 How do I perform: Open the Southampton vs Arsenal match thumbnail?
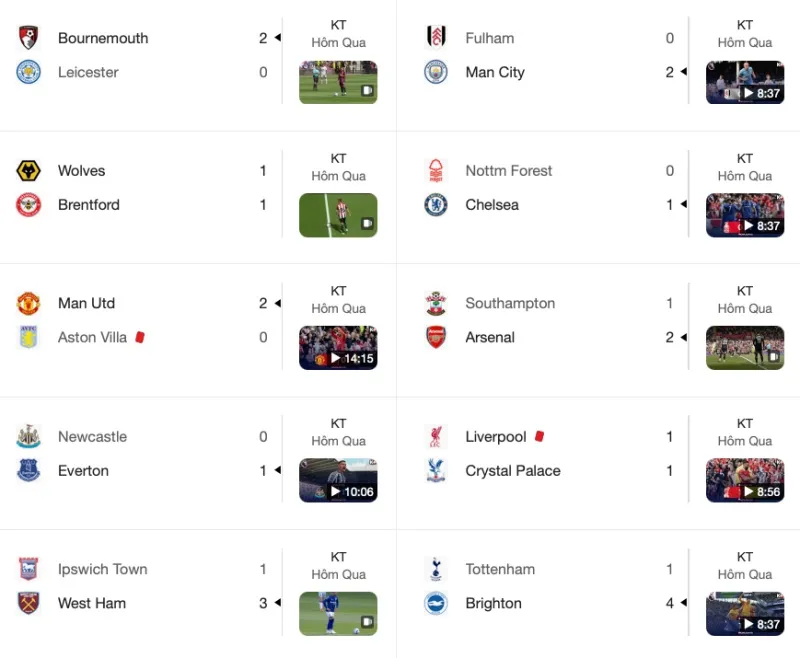(x=745, y=348)
